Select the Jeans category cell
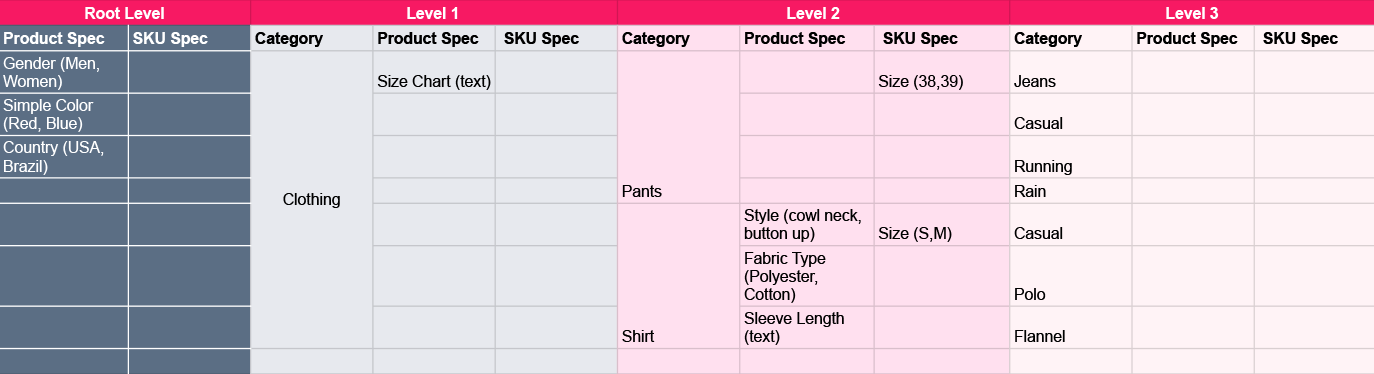The image size is (1374, 374). coord(1070,72)
